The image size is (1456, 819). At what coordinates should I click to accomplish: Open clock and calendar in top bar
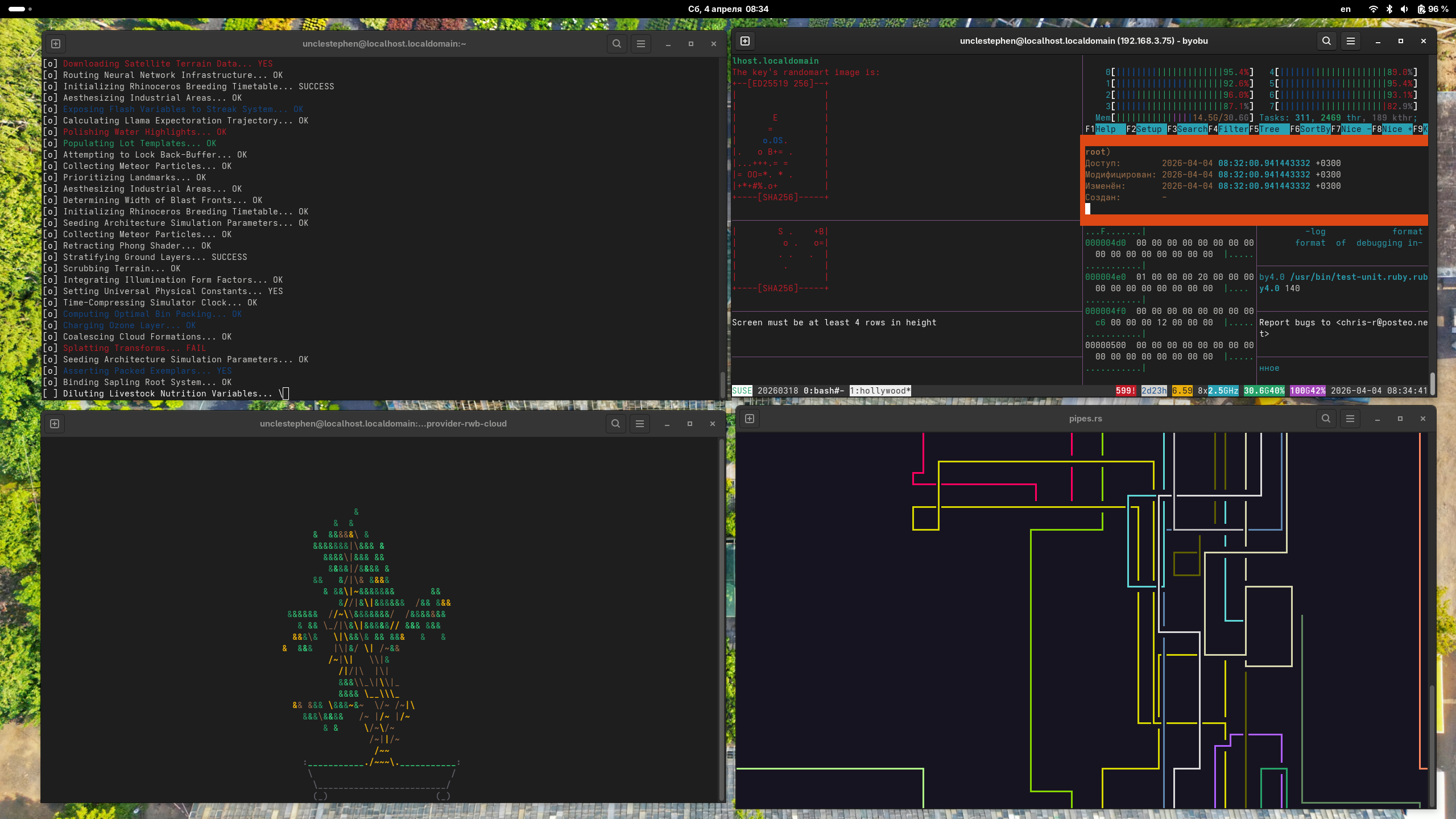tap(728, 9)
